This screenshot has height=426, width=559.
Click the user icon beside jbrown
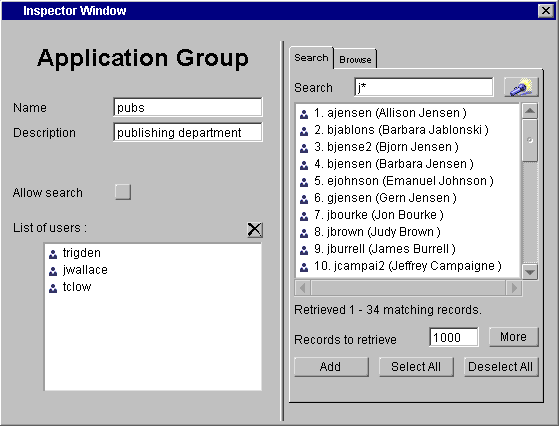tap(304, 233)
